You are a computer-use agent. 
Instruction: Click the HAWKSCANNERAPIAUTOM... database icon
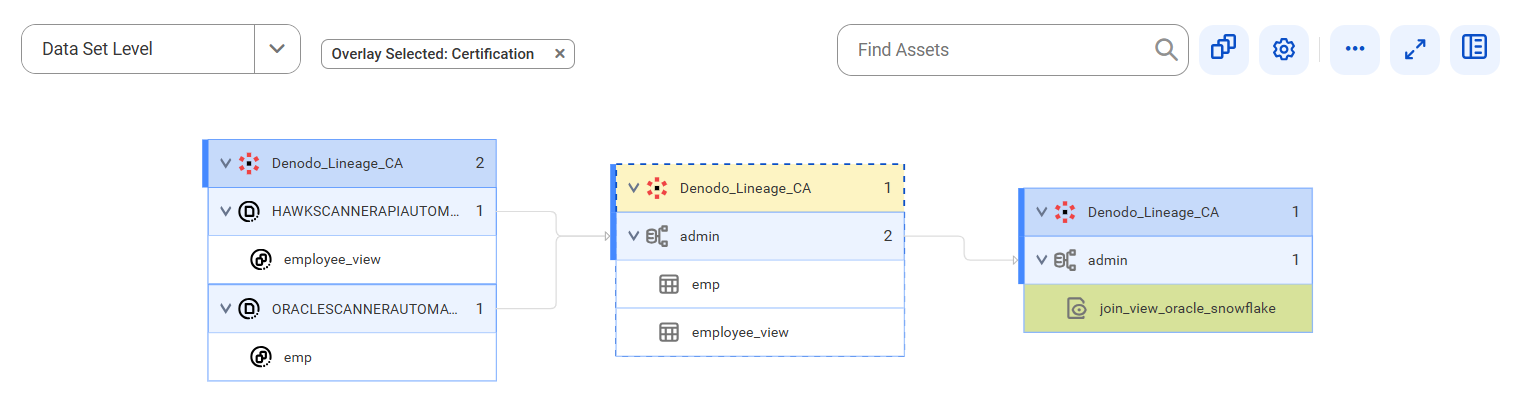(249, 211)
